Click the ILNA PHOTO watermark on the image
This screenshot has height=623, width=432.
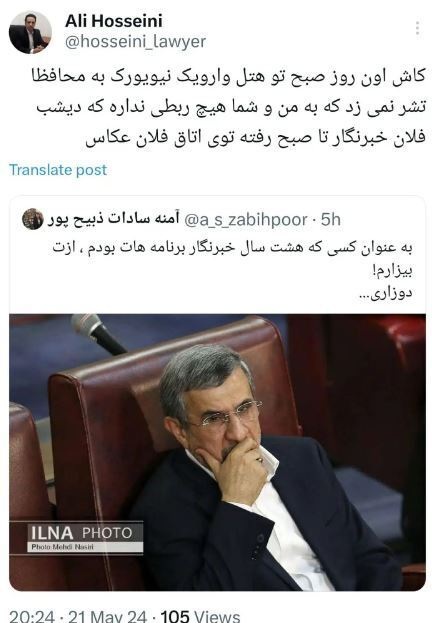(x=81, y=532)
